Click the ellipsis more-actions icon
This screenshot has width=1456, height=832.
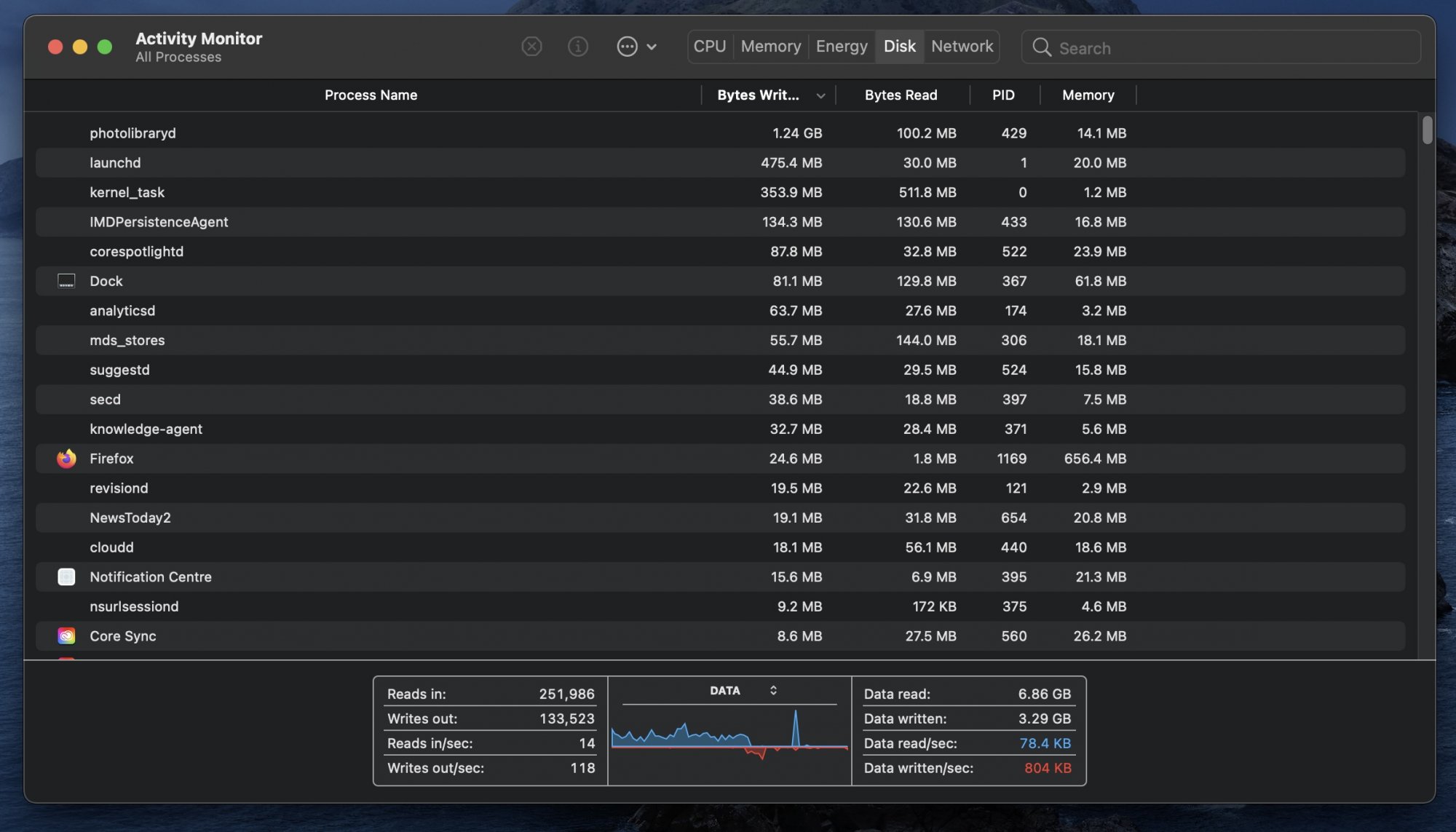(x=627, y=47)
